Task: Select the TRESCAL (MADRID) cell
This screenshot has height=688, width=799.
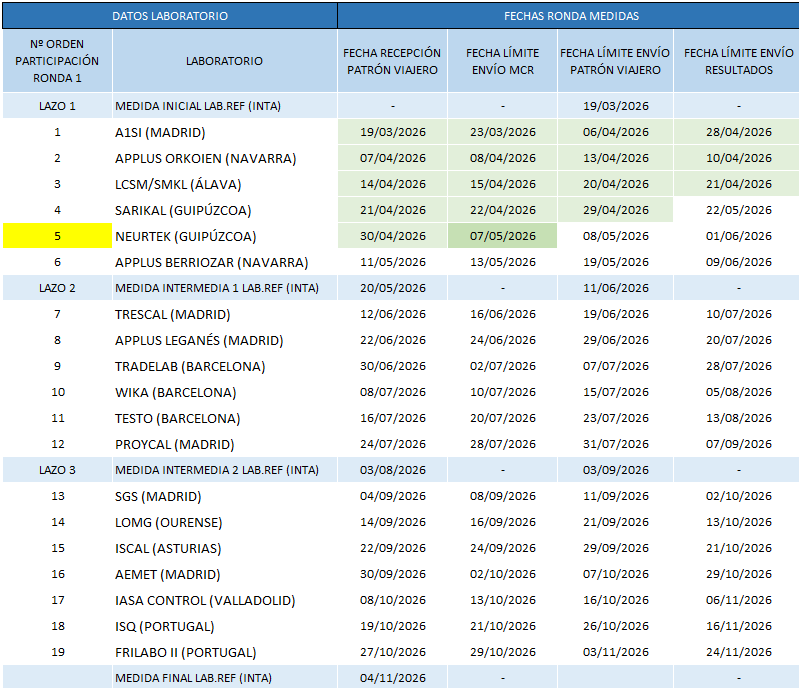Action: click(x=224, y=314)
